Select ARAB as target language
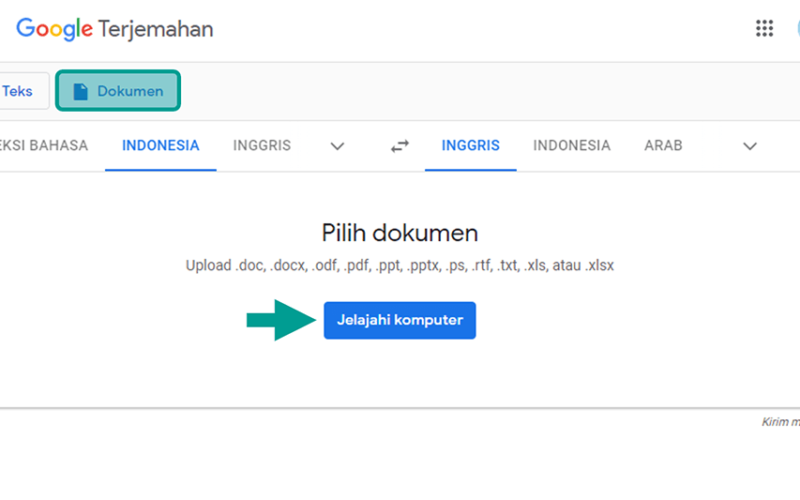Screen dimensions: 800x500 pyautogui.click(x=663, y=146)
